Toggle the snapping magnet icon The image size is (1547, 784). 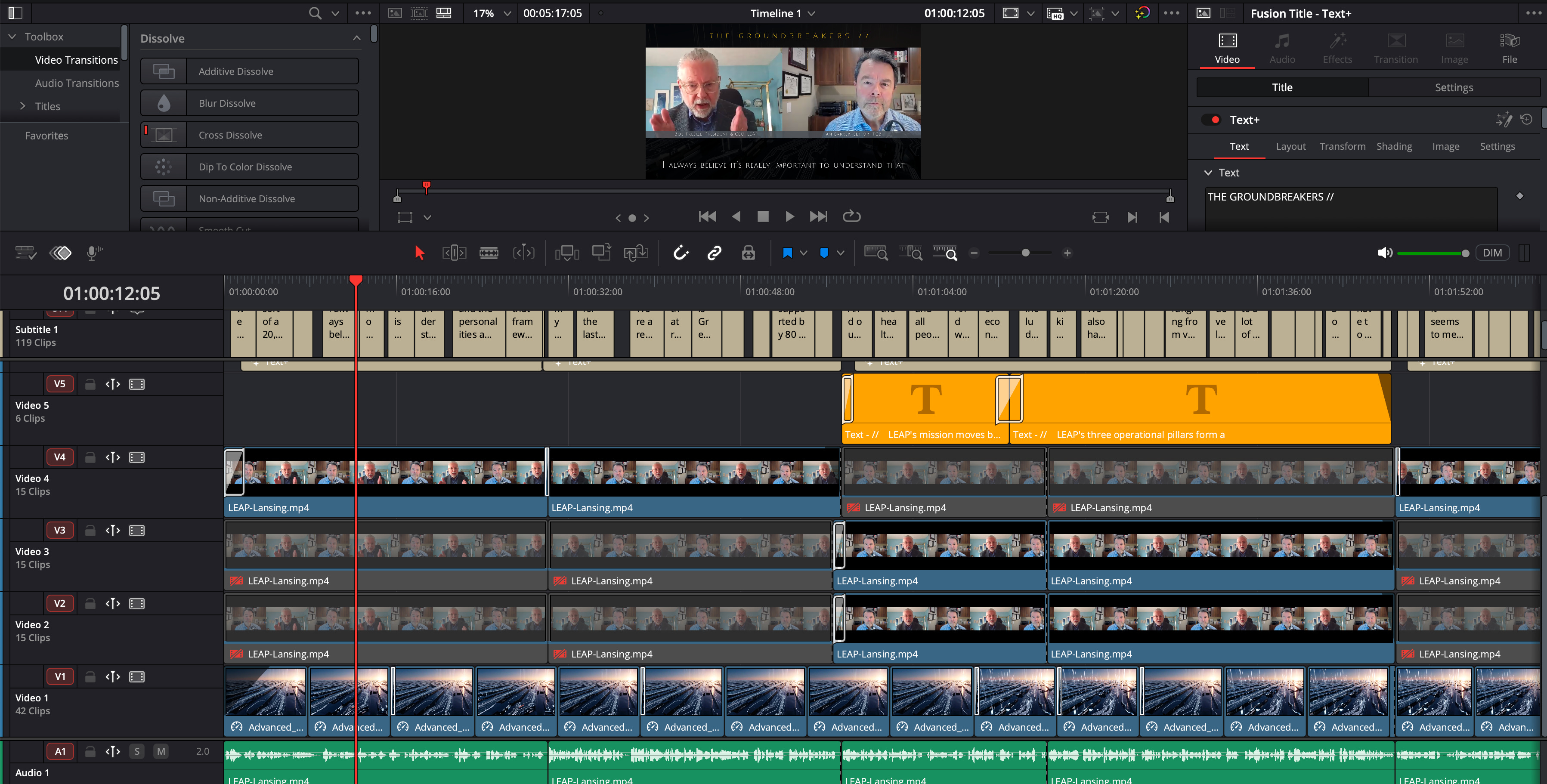[681, 253]
